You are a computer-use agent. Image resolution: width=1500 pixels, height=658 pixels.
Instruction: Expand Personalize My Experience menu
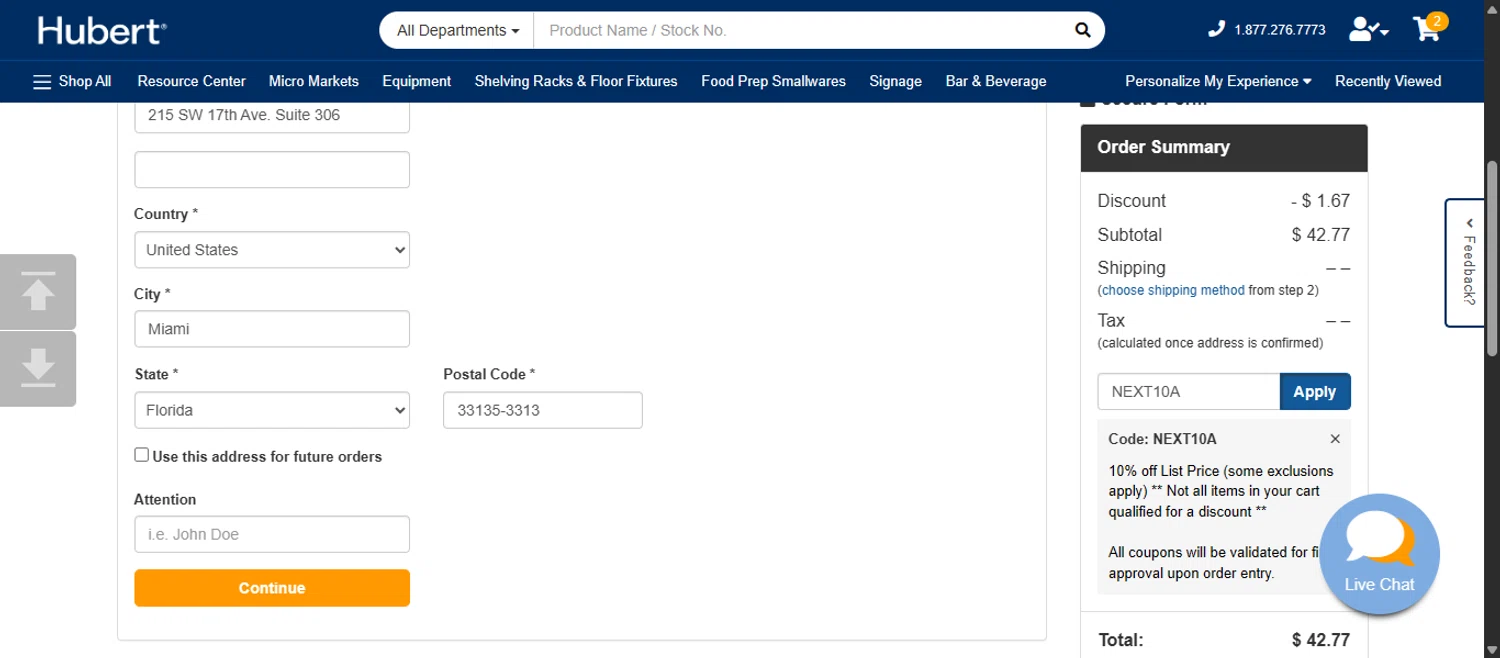(1218, 81)
